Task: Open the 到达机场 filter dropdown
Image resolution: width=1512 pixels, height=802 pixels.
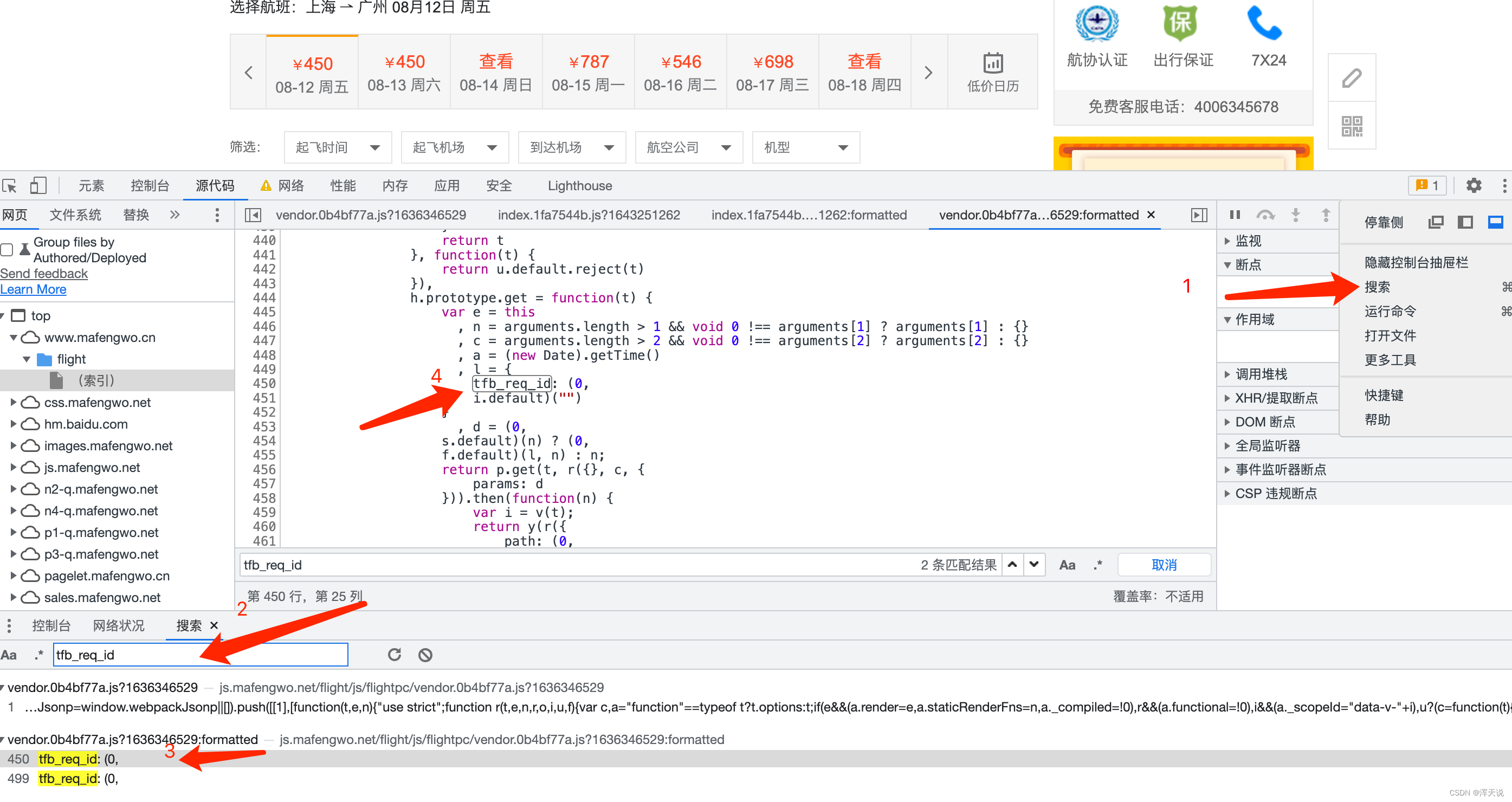Action: coord(572,147)
